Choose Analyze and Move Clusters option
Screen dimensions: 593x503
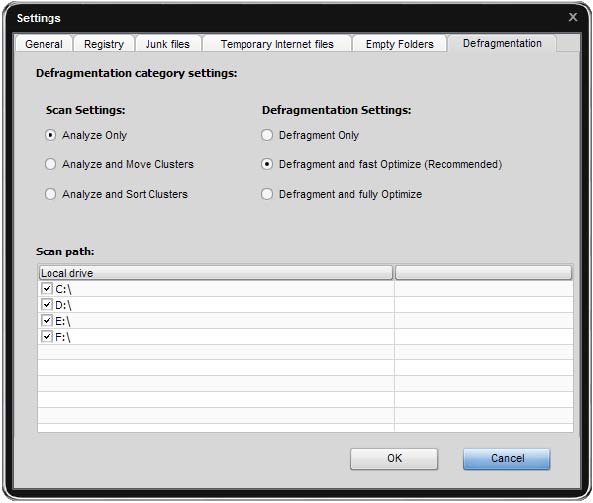click(50, 164)
